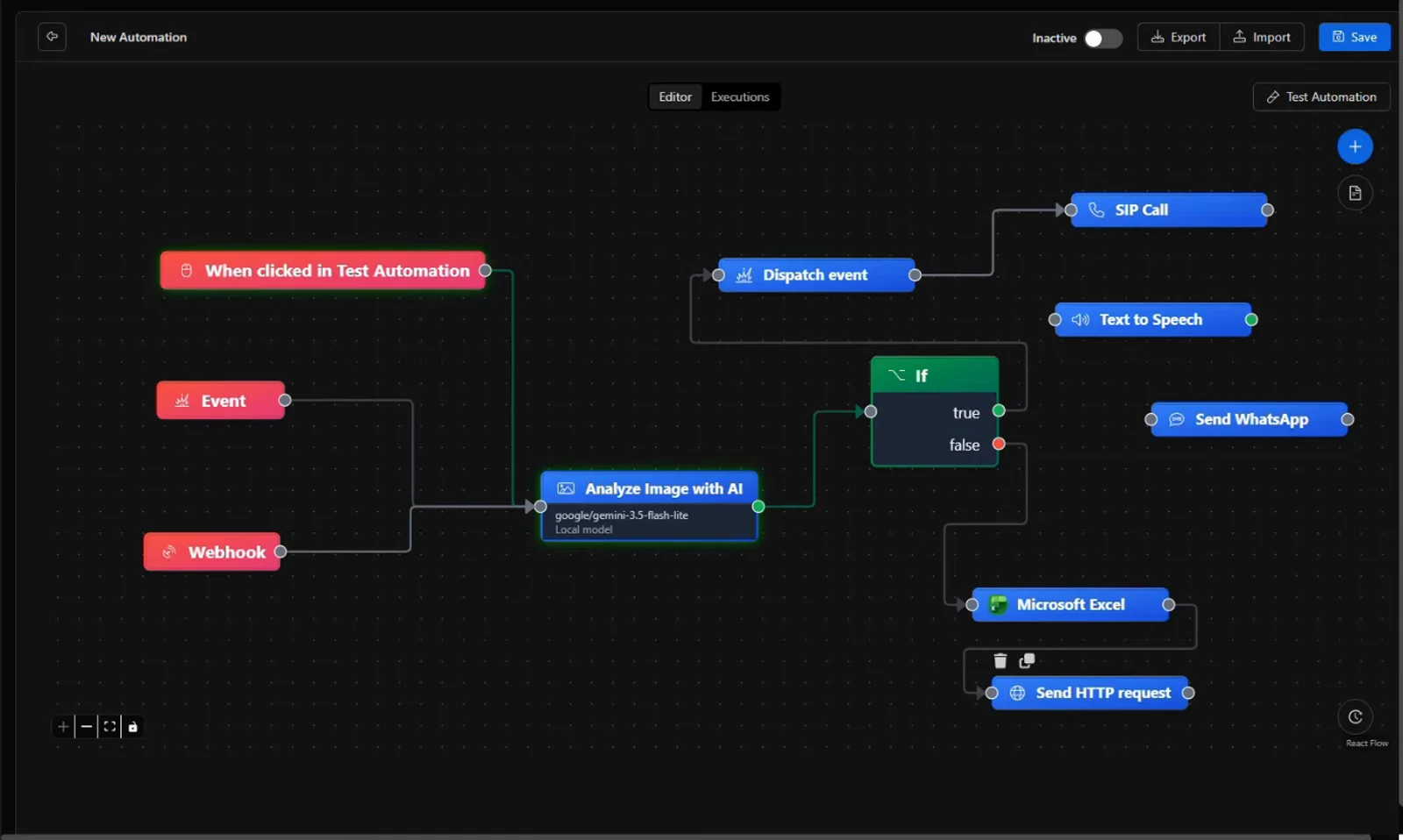Click the 'Local model' label

pyautogui.click(x=584, y=530)
